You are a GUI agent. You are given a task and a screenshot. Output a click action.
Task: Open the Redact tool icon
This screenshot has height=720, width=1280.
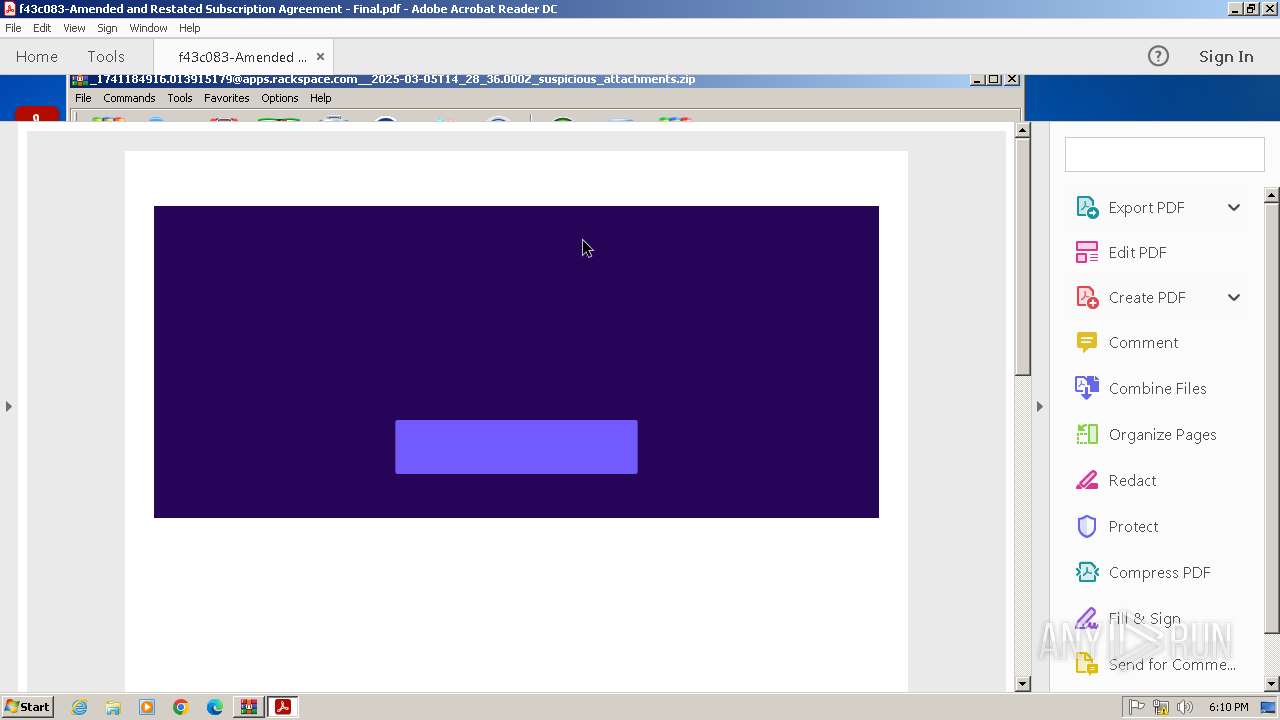click(1087, 480)
